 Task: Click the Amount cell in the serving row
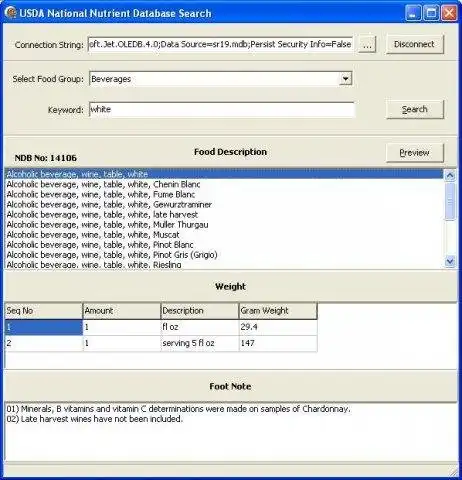coord(122,343)
